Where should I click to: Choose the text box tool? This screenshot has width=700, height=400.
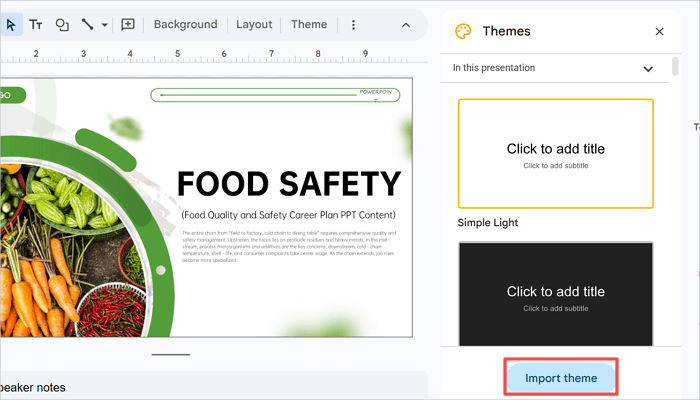tap(36, 25)
